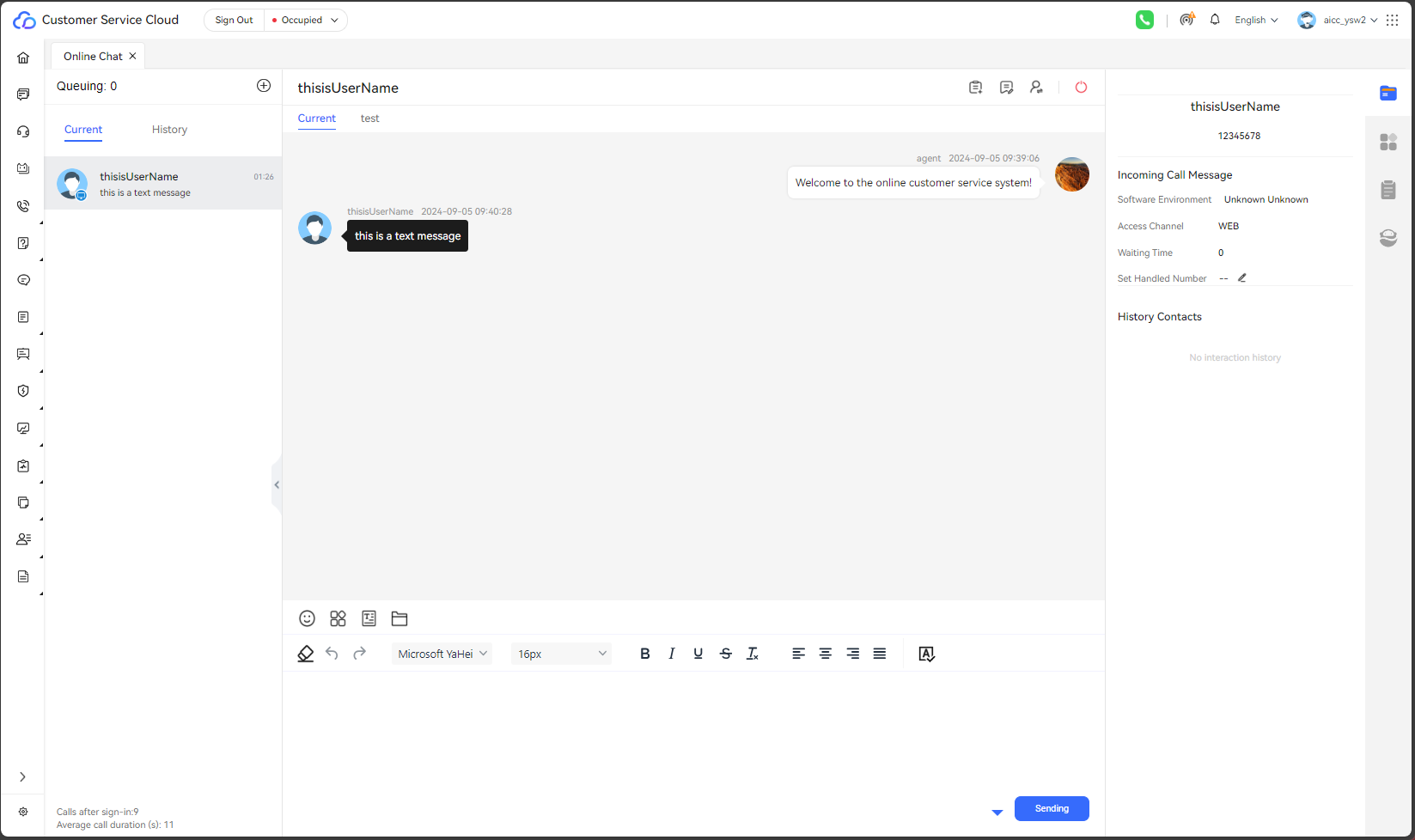Click the edit message remark icon in chat header

(x=1006, y=87)
